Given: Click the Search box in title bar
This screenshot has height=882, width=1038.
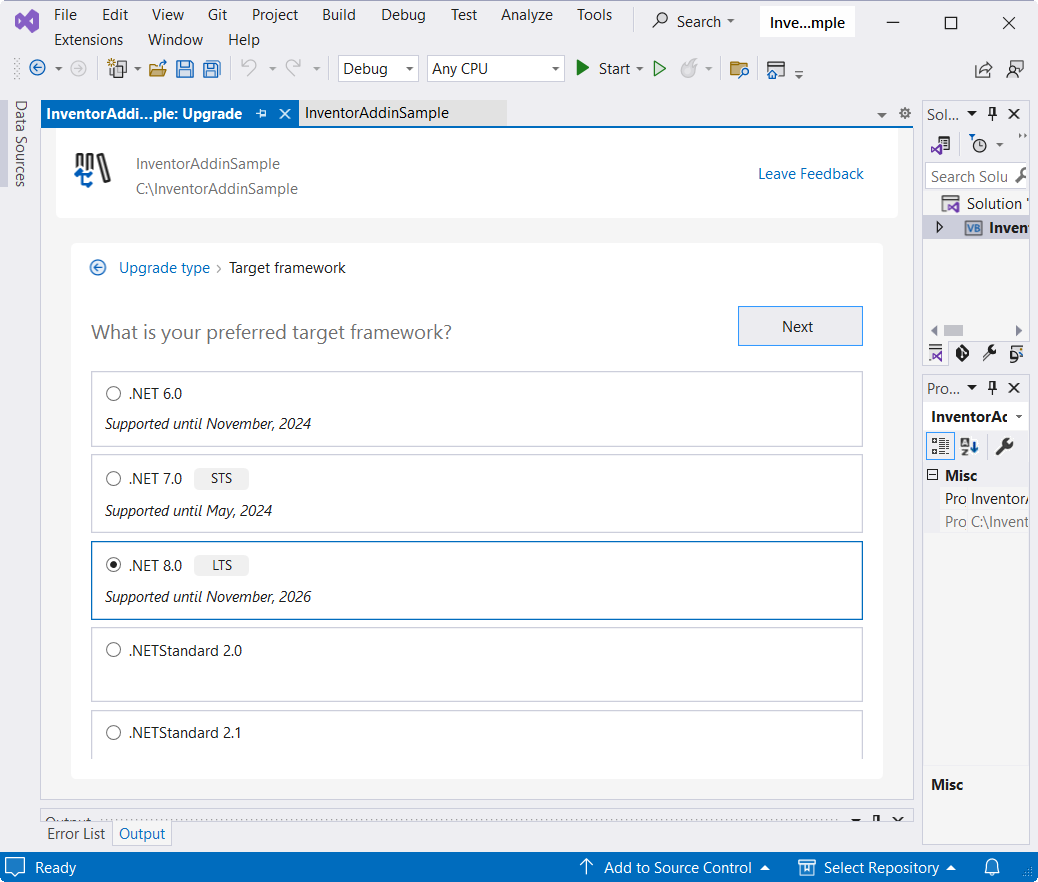Looking at the screenshot, I should [693, 22].
